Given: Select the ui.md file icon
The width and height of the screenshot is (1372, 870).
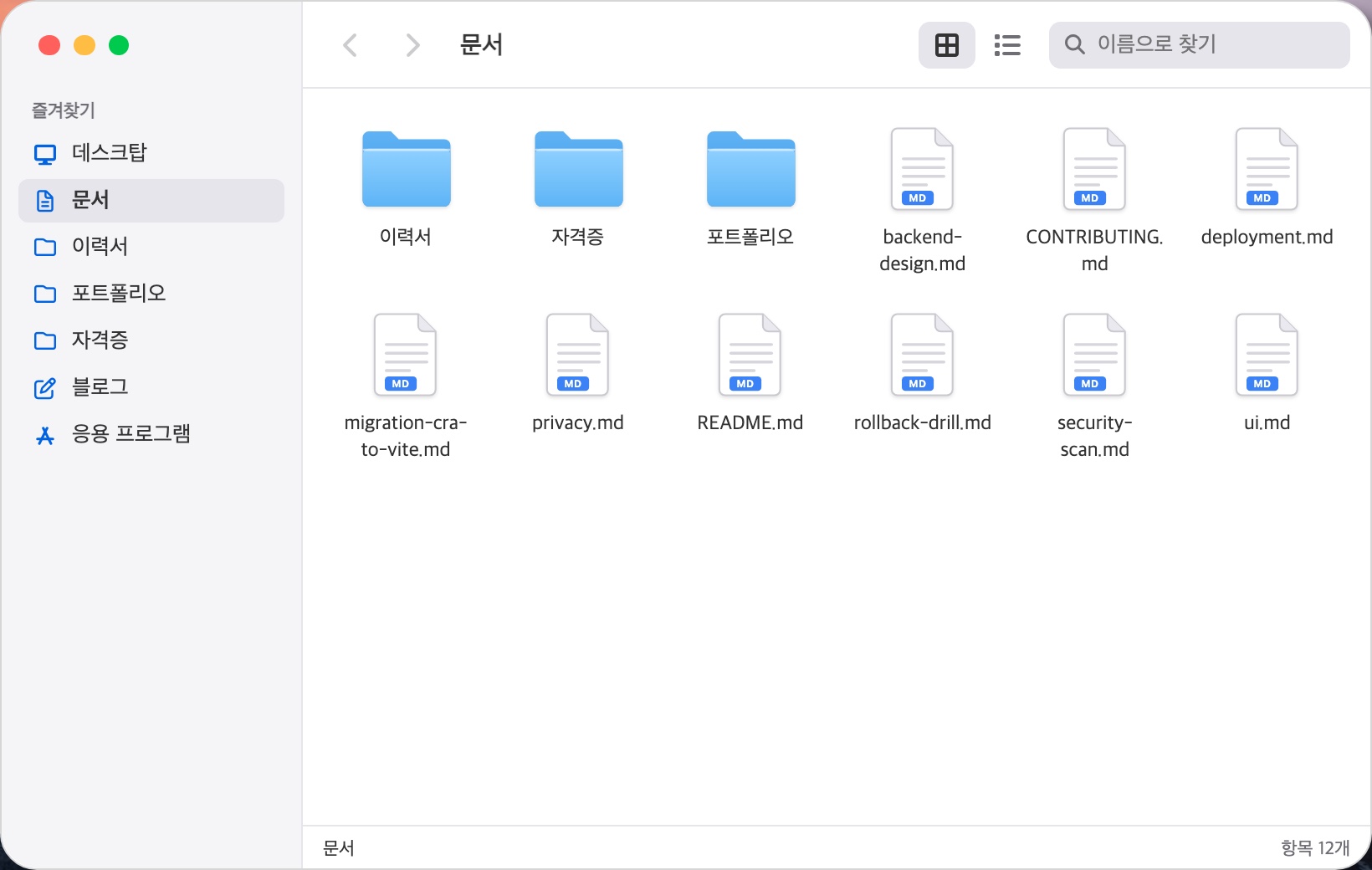Looking at the screenshot, I should click(1267, 355).
